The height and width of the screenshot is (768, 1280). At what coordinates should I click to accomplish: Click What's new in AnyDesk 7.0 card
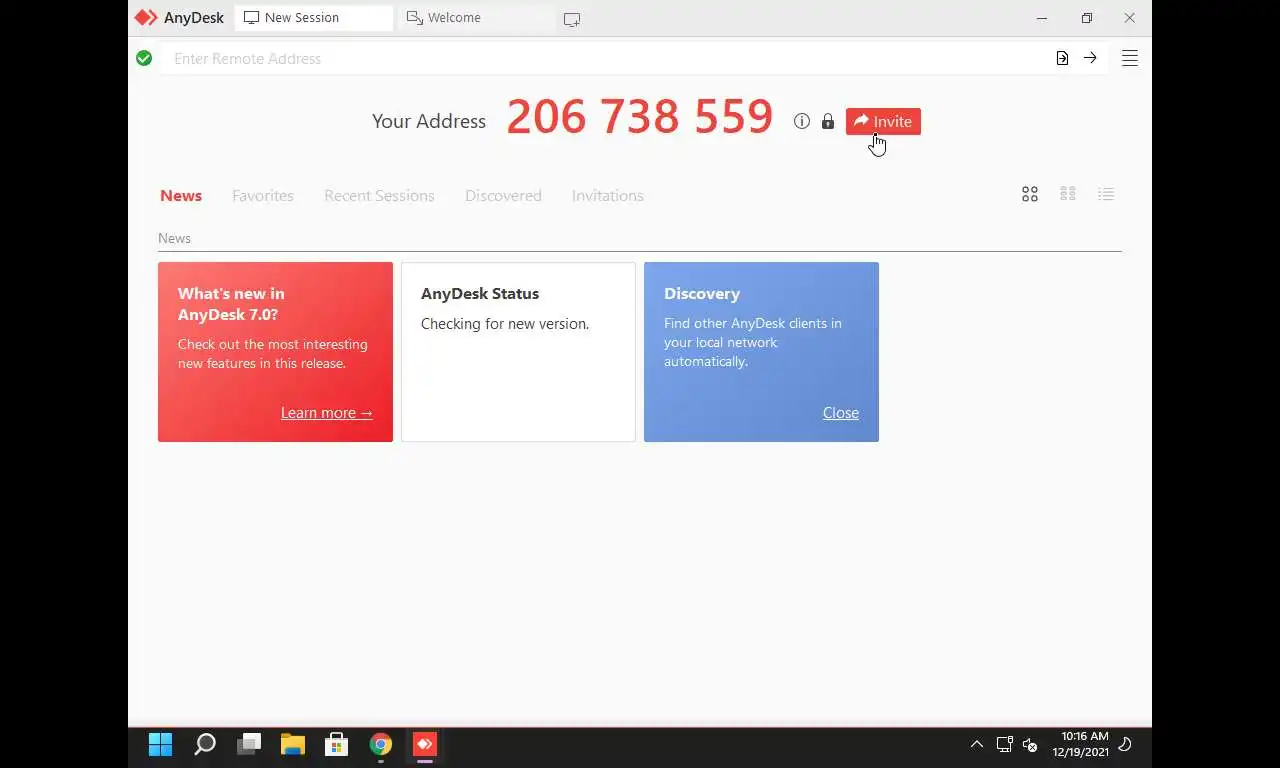(x=275, y=352)
